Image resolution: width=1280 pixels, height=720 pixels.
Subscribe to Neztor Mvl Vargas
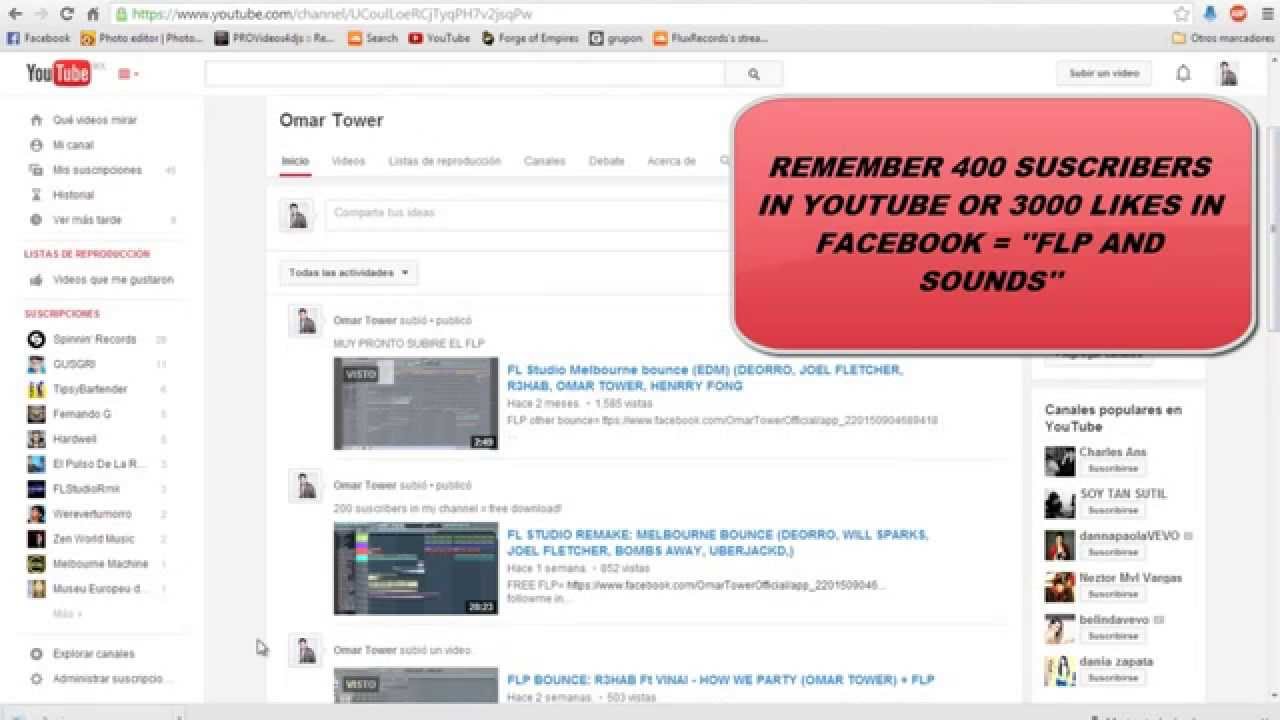tap(1114, 594)
